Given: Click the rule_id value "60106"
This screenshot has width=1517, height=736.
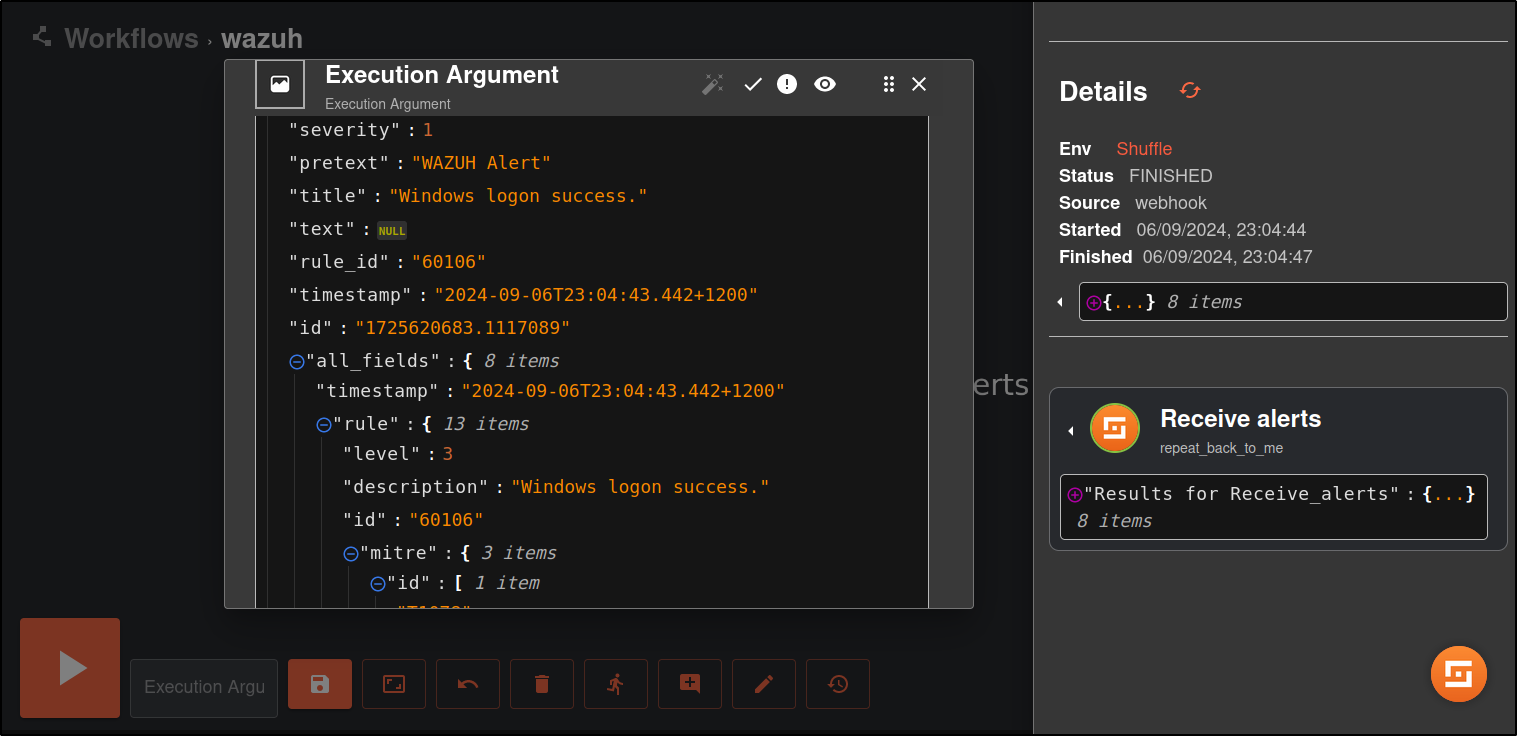Looking at the screenshot, I should [x=449, y=262].
